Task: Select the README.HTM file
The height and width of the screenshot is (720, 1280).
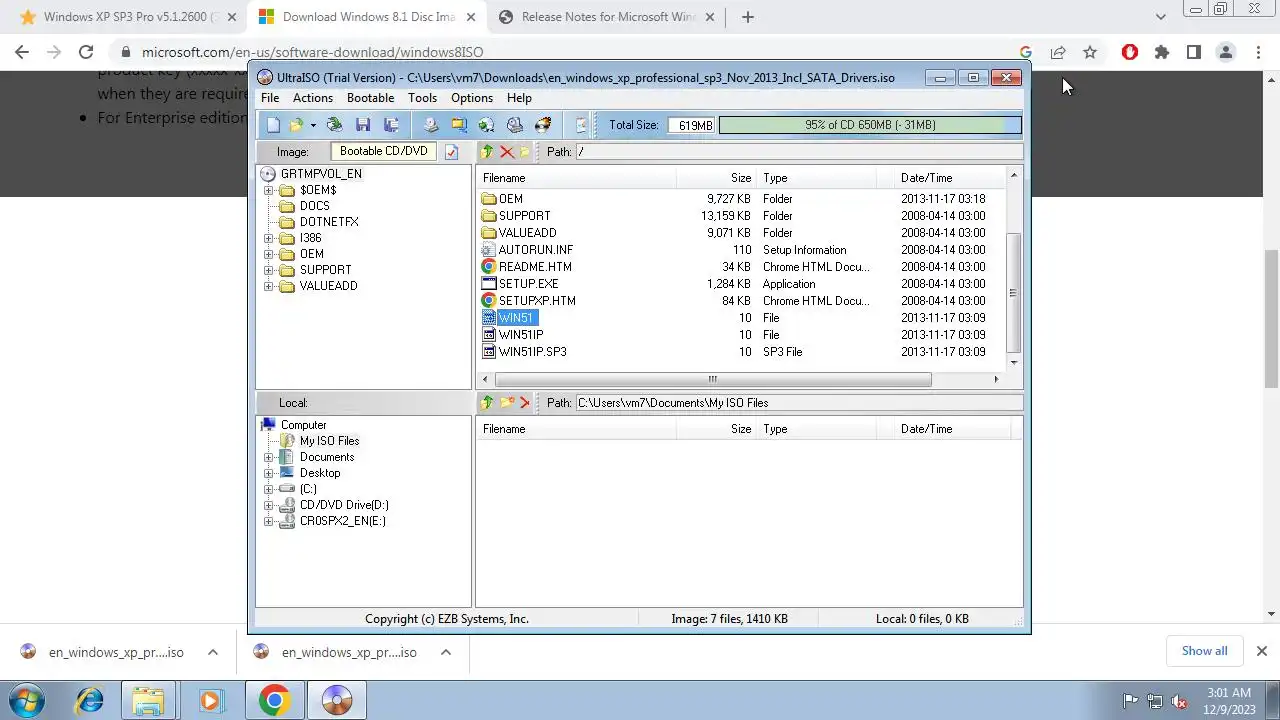Action: point(535,267)
